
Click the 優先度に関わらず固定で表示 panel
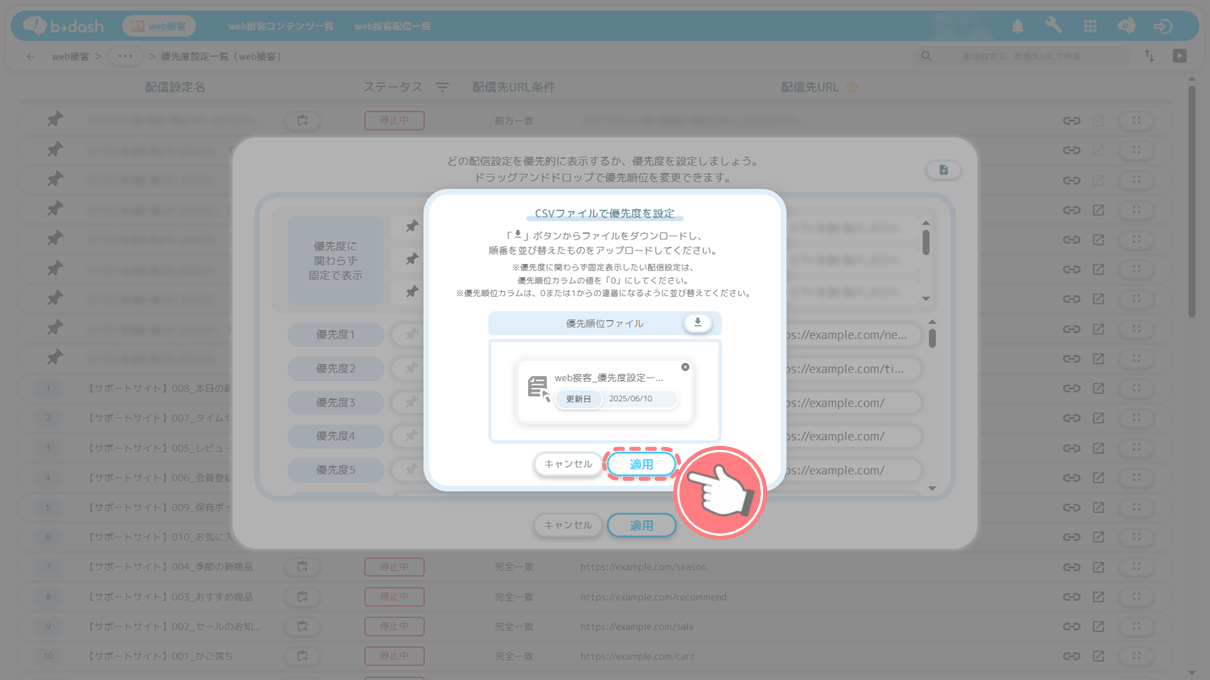coord(336,261)
